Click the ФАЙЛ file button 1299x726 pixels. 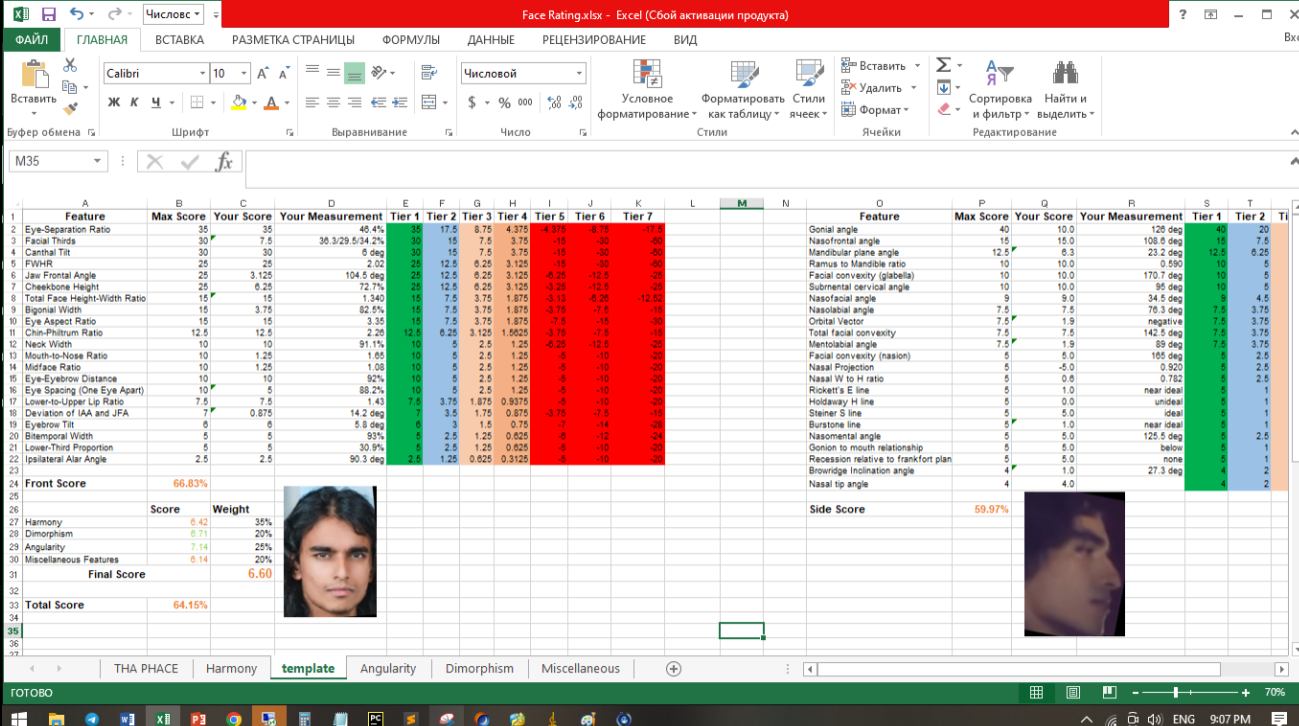(31, 40)
